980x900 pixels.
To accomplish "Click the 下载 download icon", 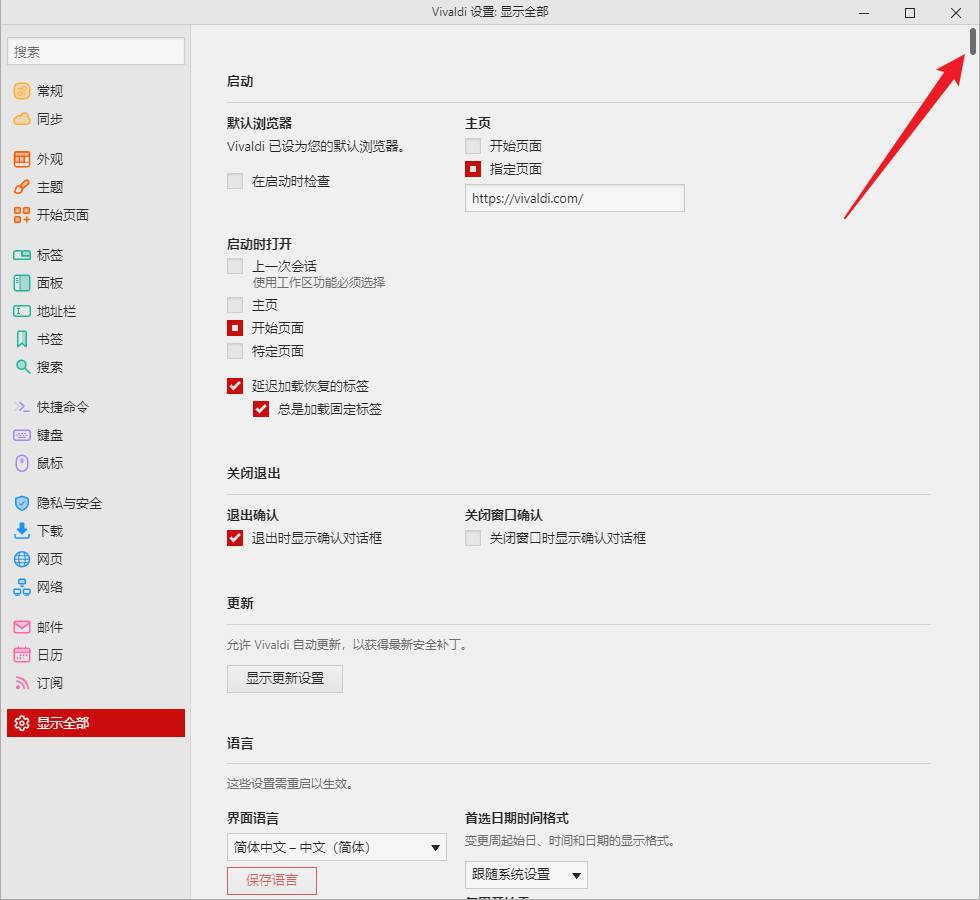I will (x=22, y=531).
